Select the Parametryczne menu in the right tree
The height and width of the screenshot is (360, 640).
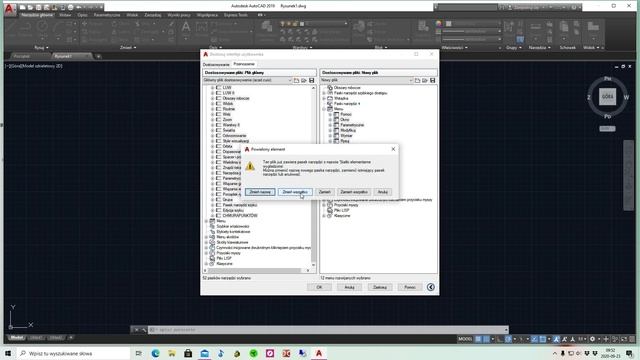coord(352,125)
